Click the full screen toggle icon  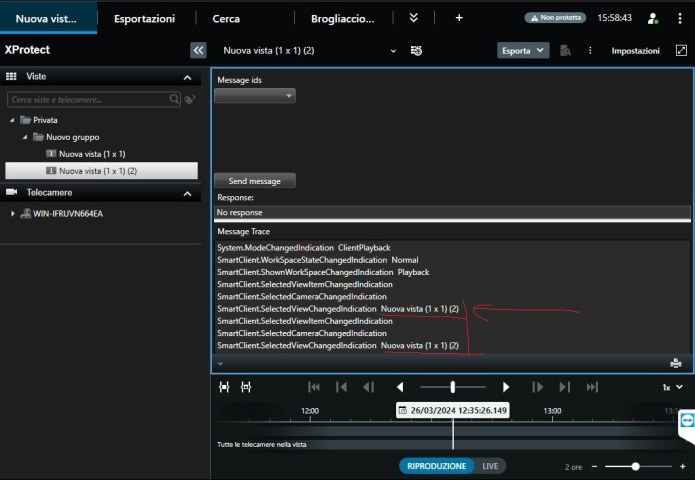coord(682,50)
